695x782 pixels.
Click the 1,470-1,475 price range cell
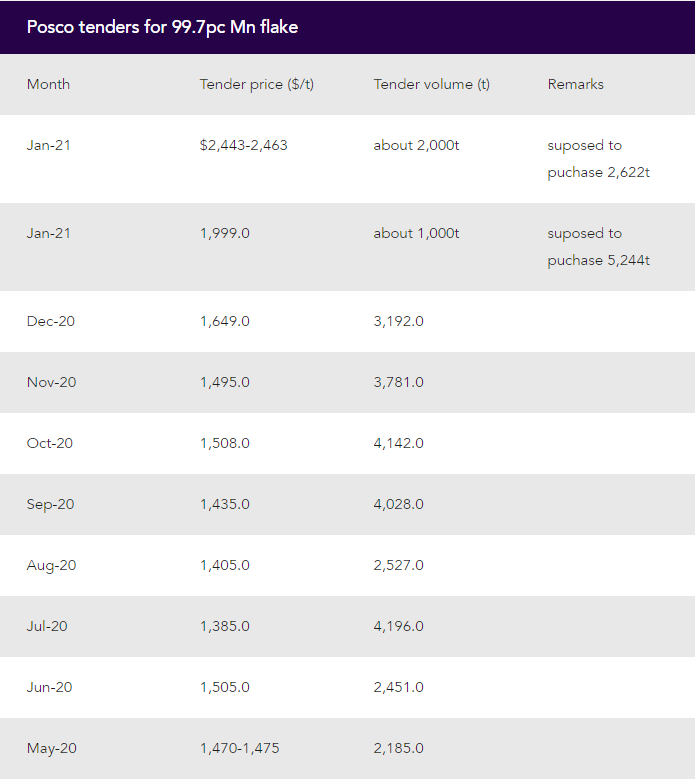pyautogui.click(x=240, y=748)
